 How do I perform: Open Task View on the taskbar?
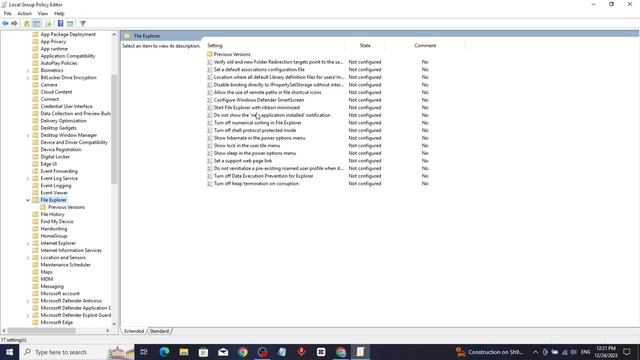point(144,352)
